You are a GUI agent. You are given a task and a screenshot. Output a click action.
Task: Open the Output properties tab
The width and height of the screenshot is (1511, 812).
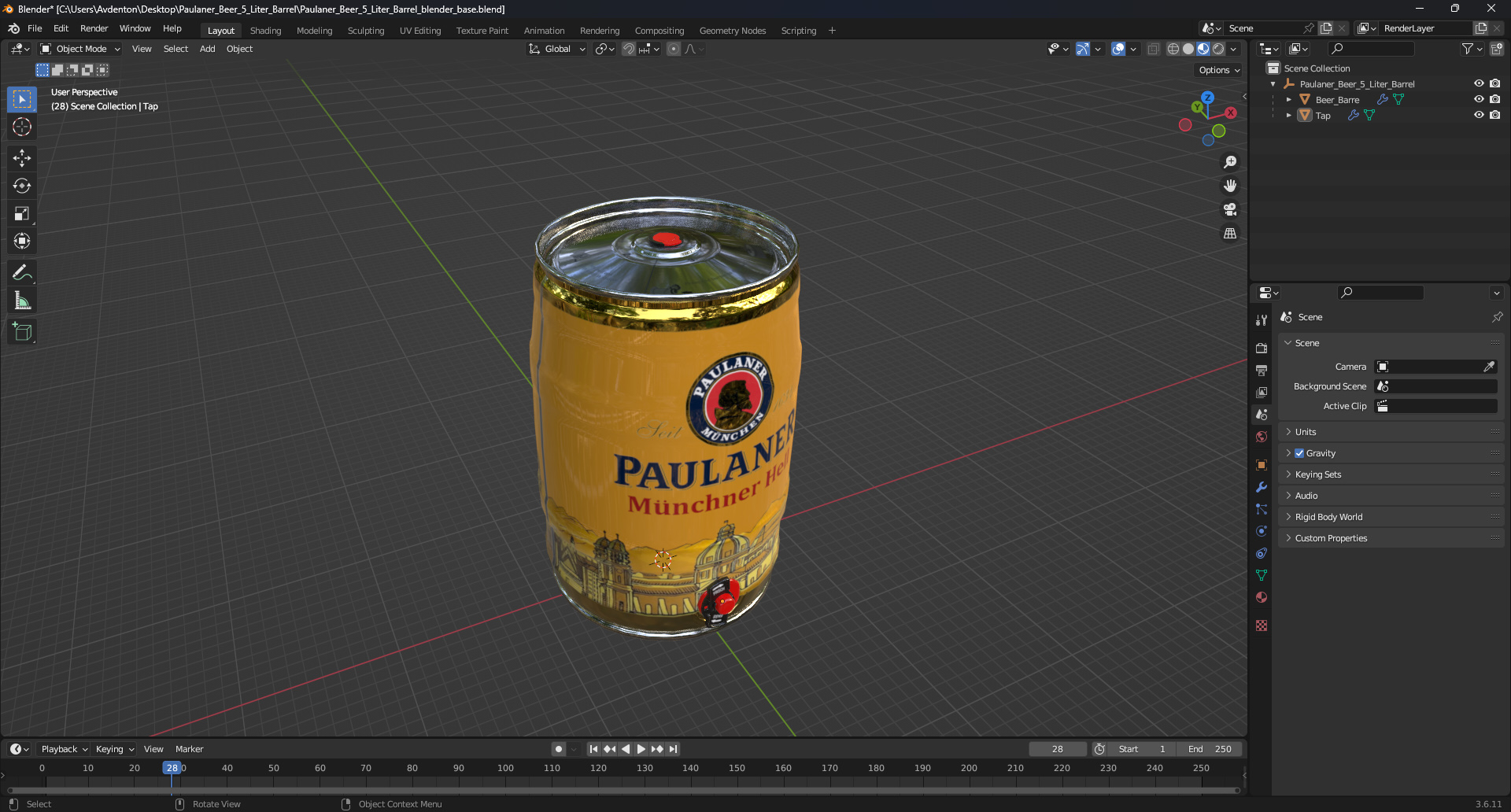coord(1262,370)
